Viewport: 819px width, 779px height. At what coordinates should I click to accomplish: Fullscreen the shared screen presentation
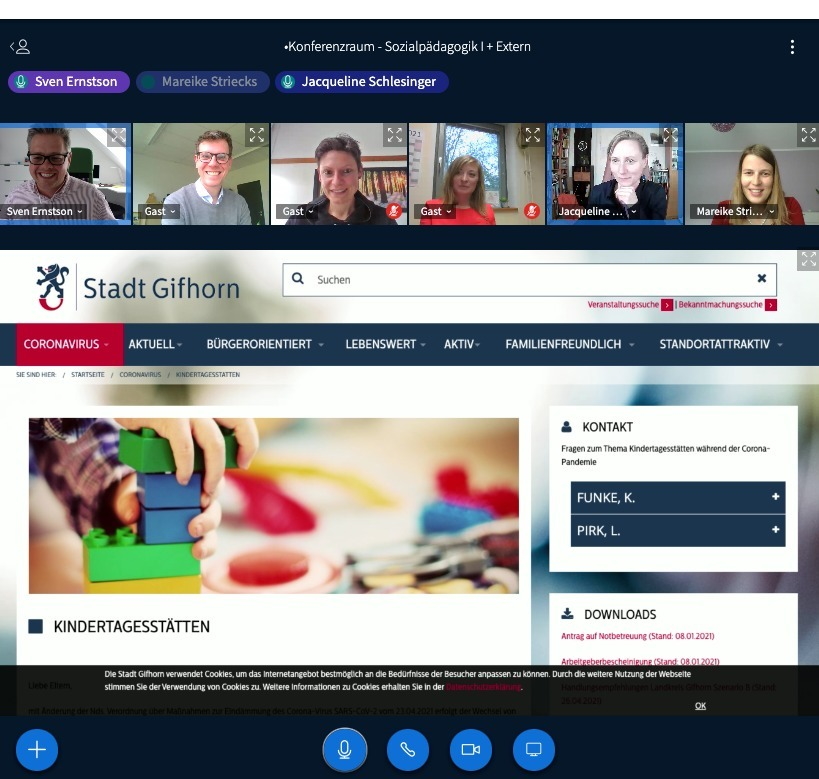[x=808, y=260]
